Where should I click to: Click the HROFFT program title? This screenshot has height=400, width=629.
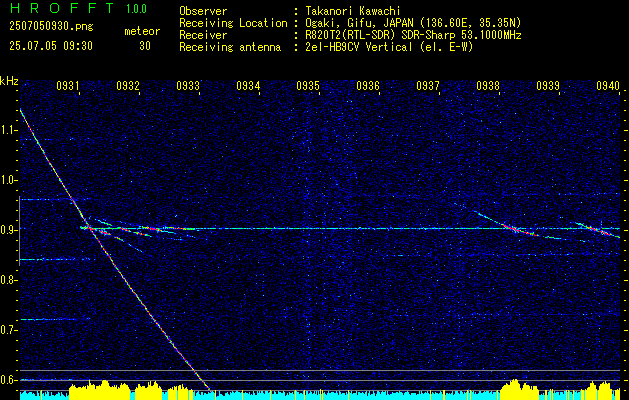point(62,8)
